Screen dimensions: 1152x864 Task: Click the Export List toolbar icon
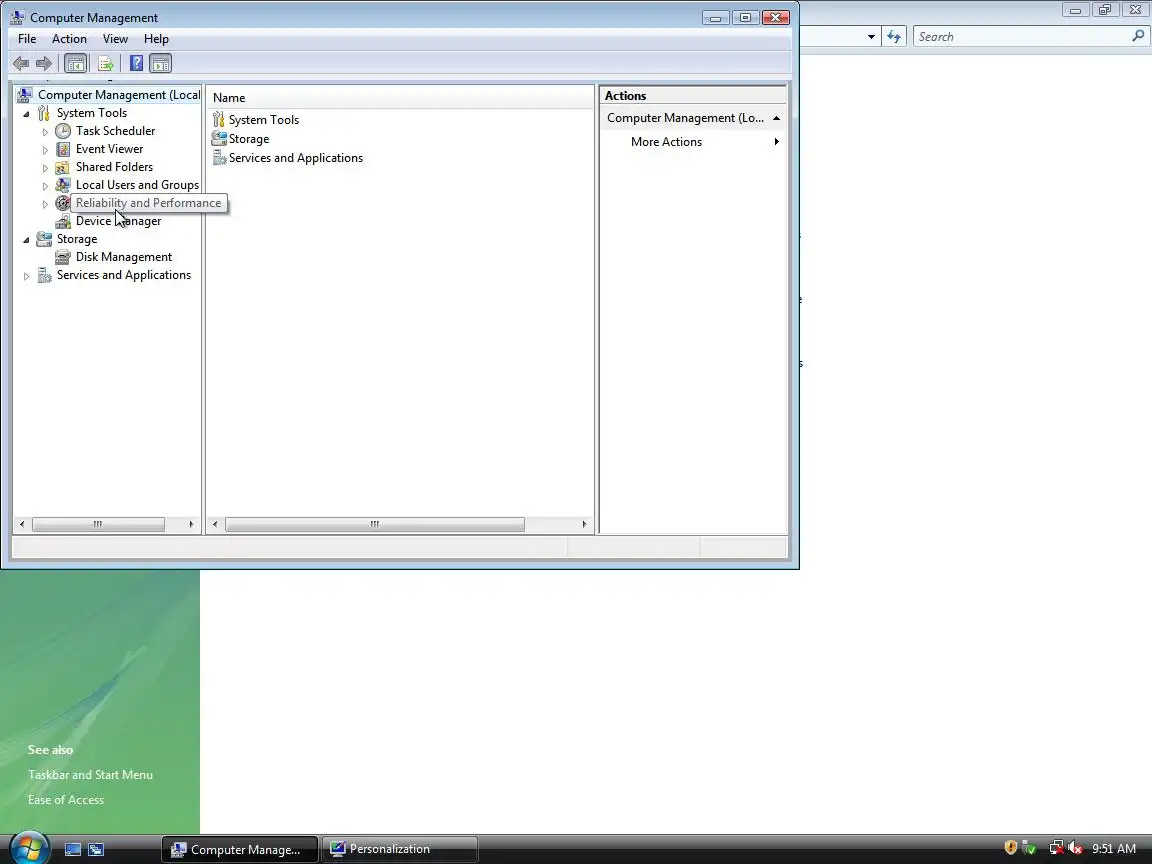coord(106,63)
